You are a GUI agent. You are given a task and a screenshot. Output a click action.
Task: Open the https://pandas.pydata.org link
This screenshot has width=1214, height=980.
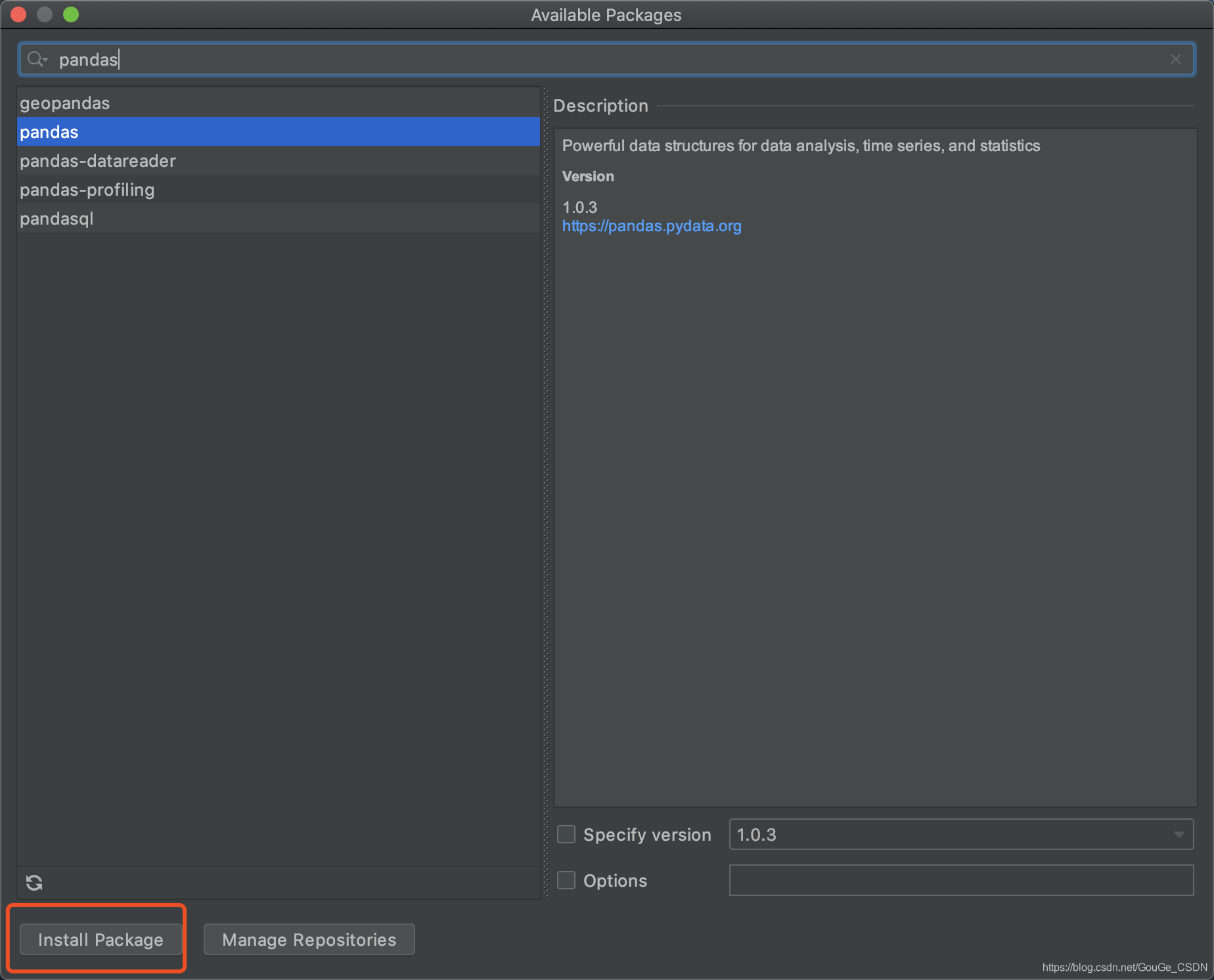coord(652,226)
